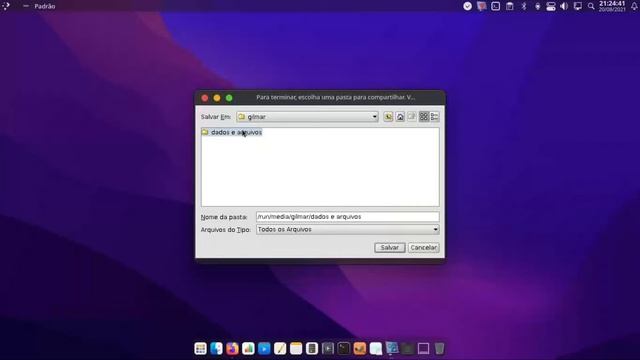Click into the 'Nome da pasta' path field
Viewport: 640px width, 360px height.
(x=348, y=217)
